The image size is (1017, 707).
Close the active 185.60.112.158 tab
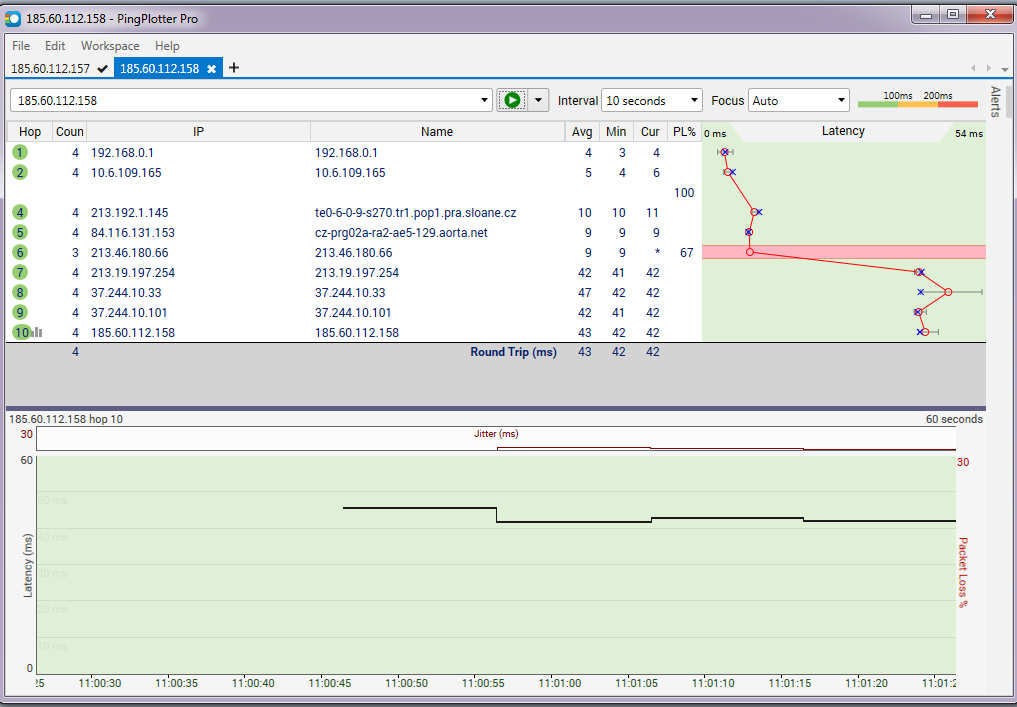pyautogui.click(x=211, y=69)
